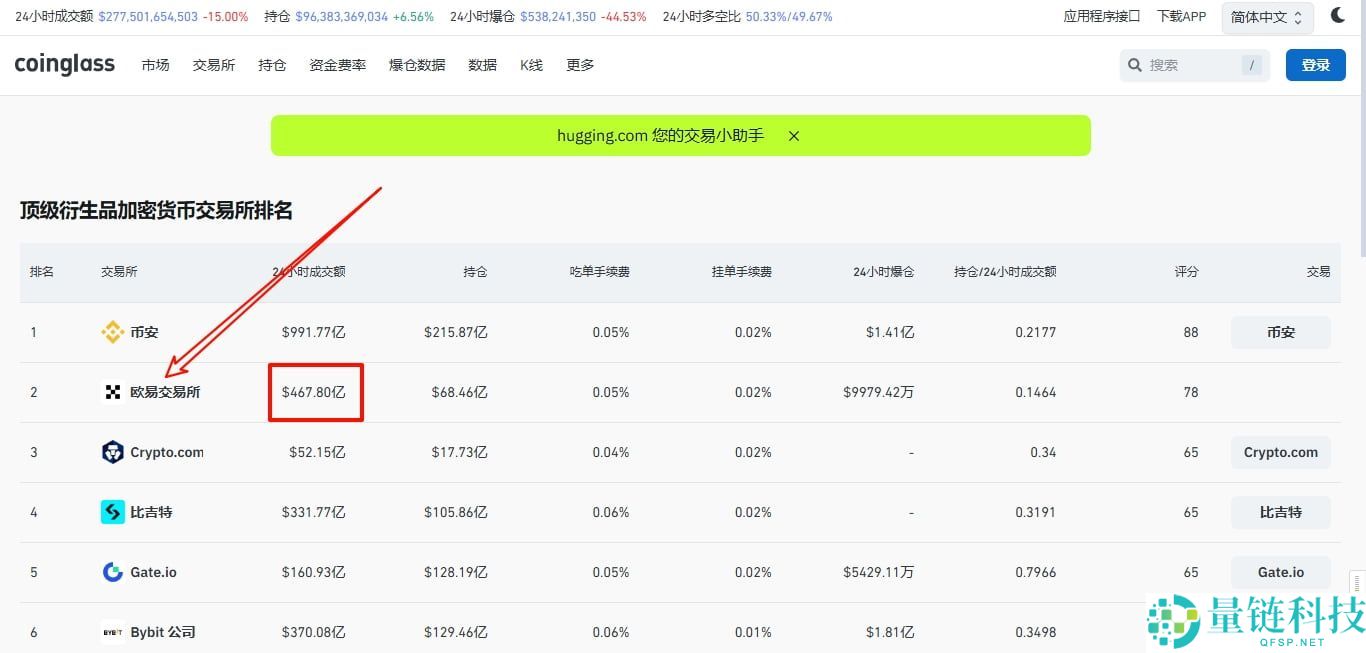This screenshot has height=653, width=1366.
Task: Open the 下载APP link
Action: click(1181, 16)
